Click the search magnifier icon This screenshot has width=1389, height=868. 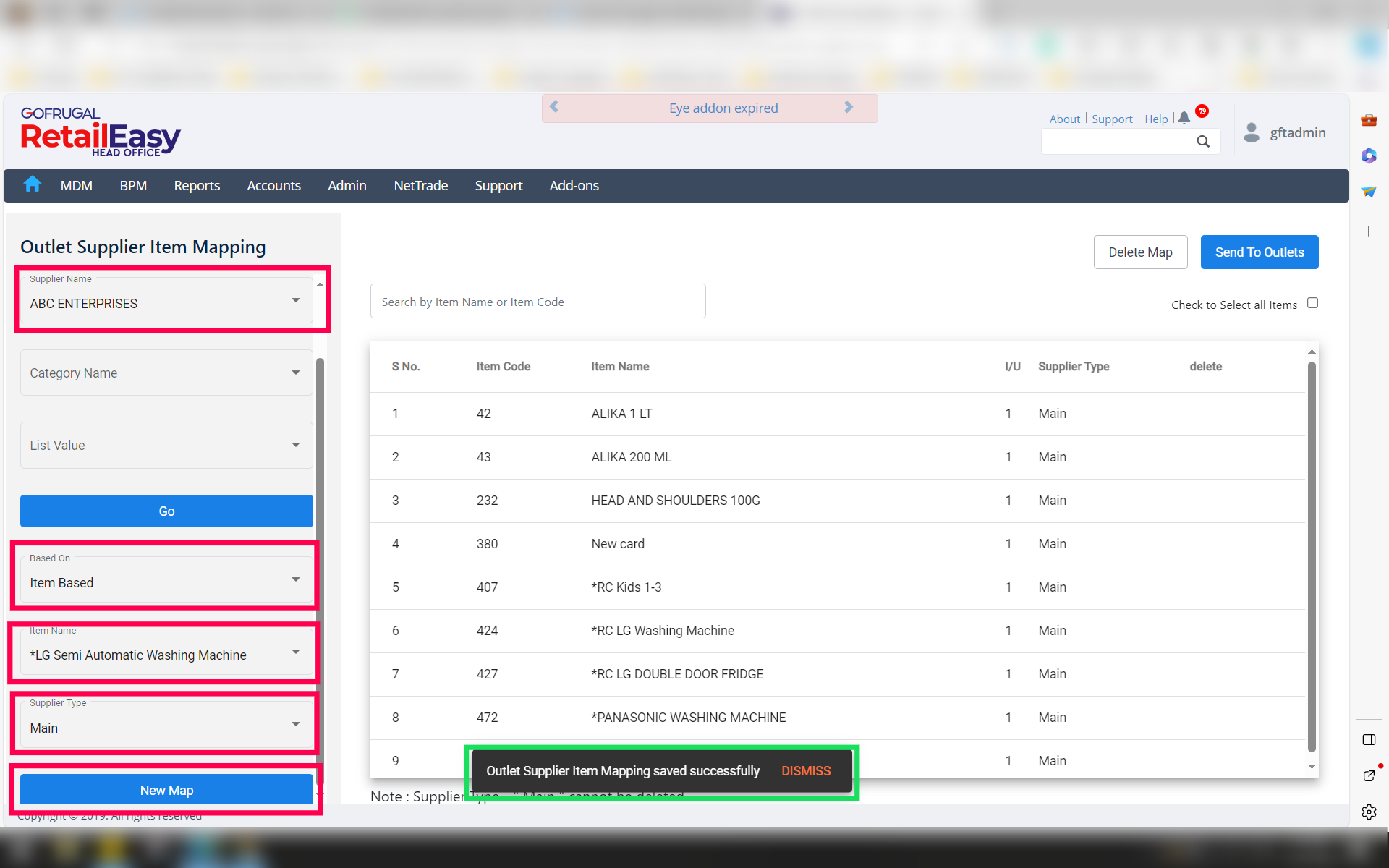pos(1202,142)
